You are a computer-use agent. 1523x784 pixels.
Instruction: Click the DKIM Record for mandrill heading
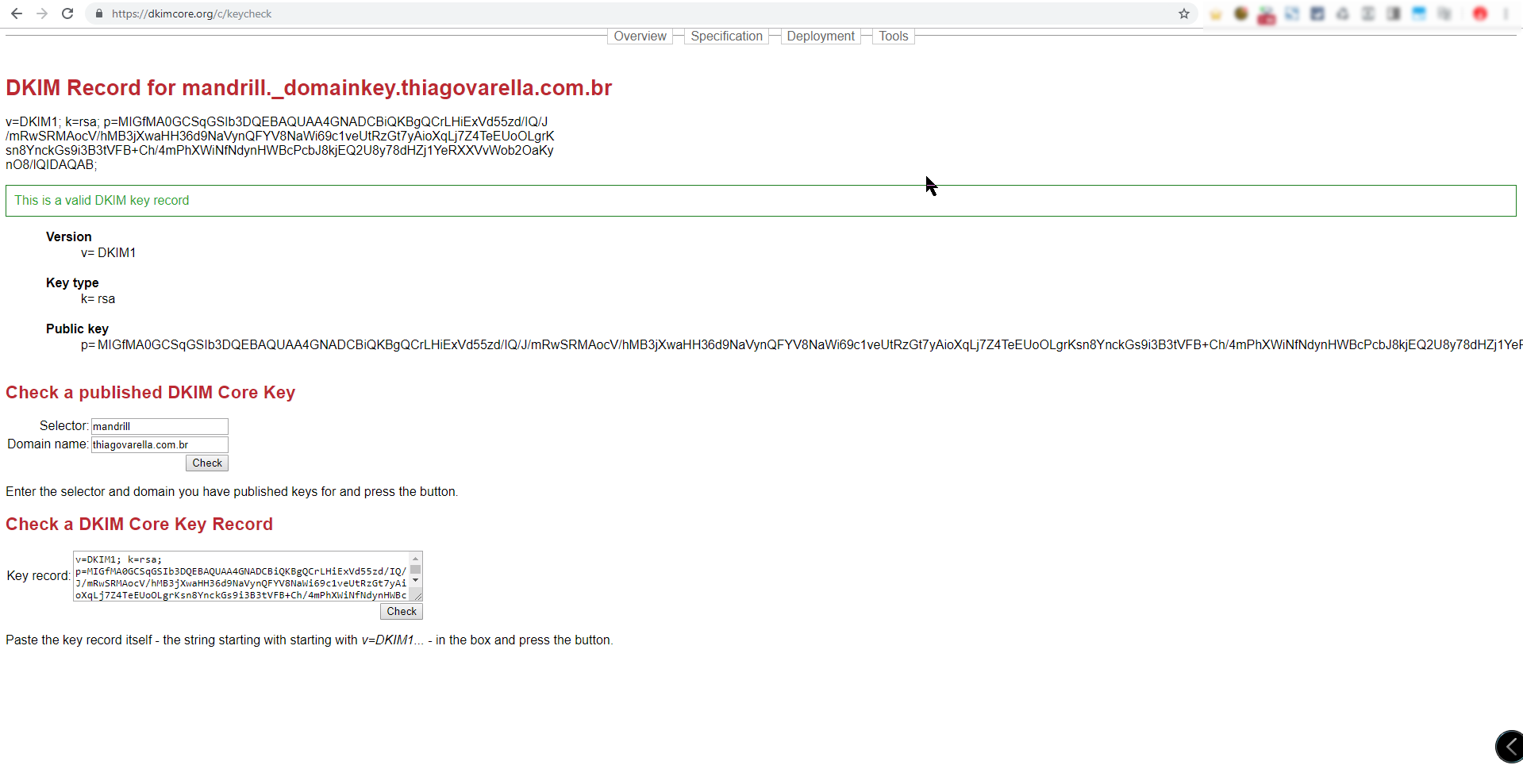309,87
